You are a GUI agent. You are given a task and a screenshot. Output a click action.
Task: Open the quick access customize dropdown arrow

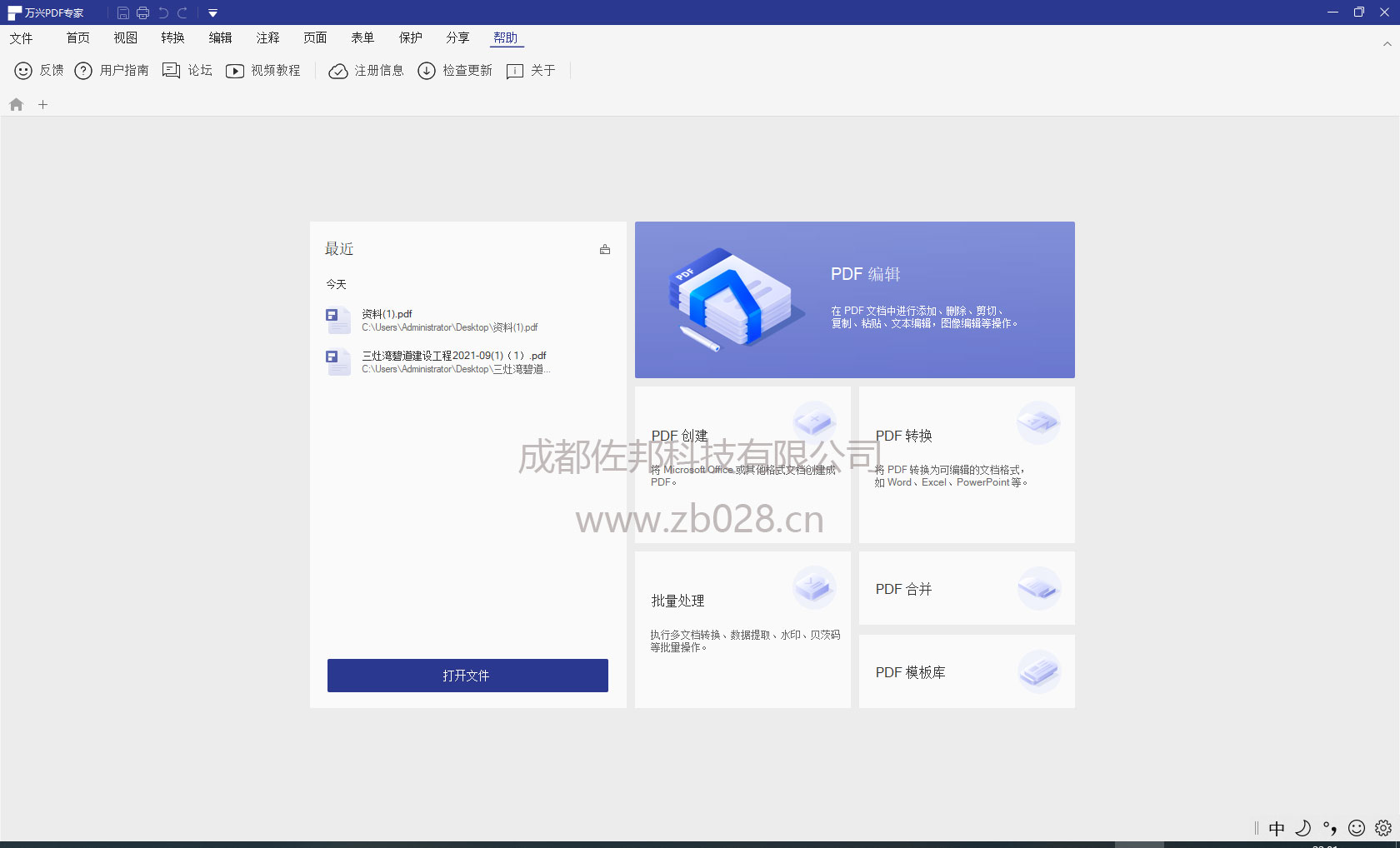[212, 13]
